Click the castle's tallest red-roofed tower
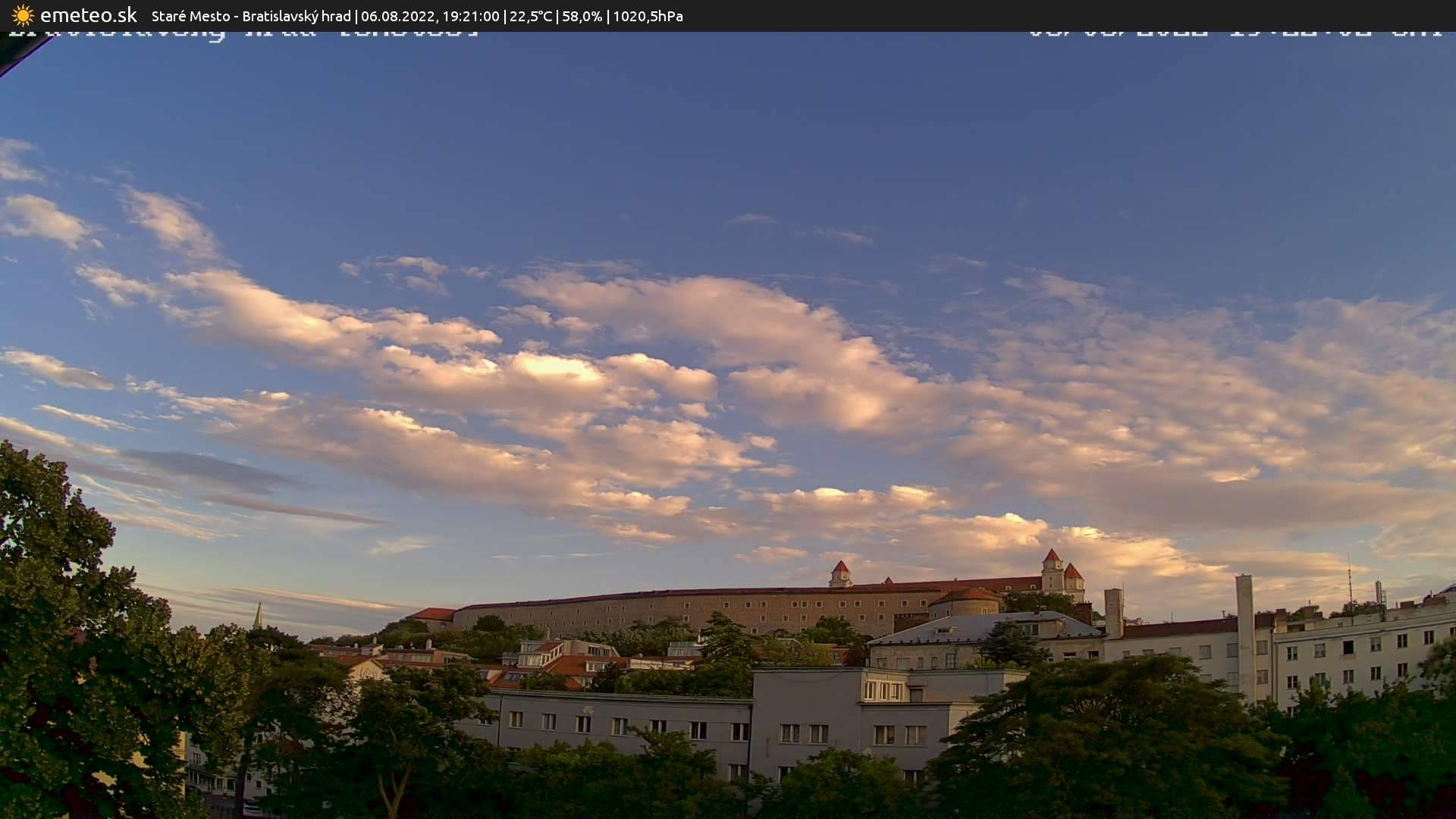 pyautogui.click(x=1051, y=569)
